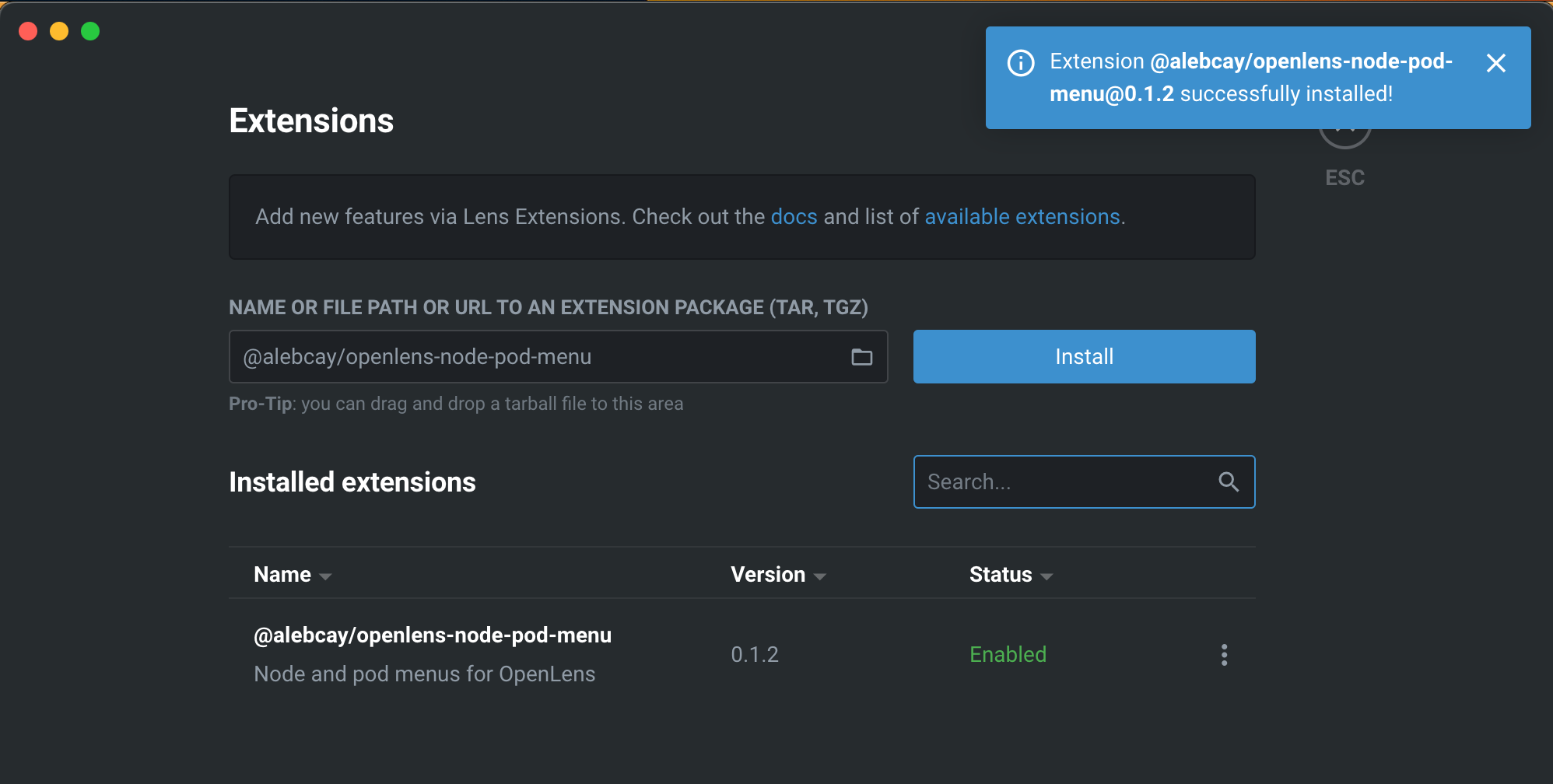Image resolution: width=1553 pixels, height=784 pixels.
Task: Open the docs link
Action: tap(794, 217)
